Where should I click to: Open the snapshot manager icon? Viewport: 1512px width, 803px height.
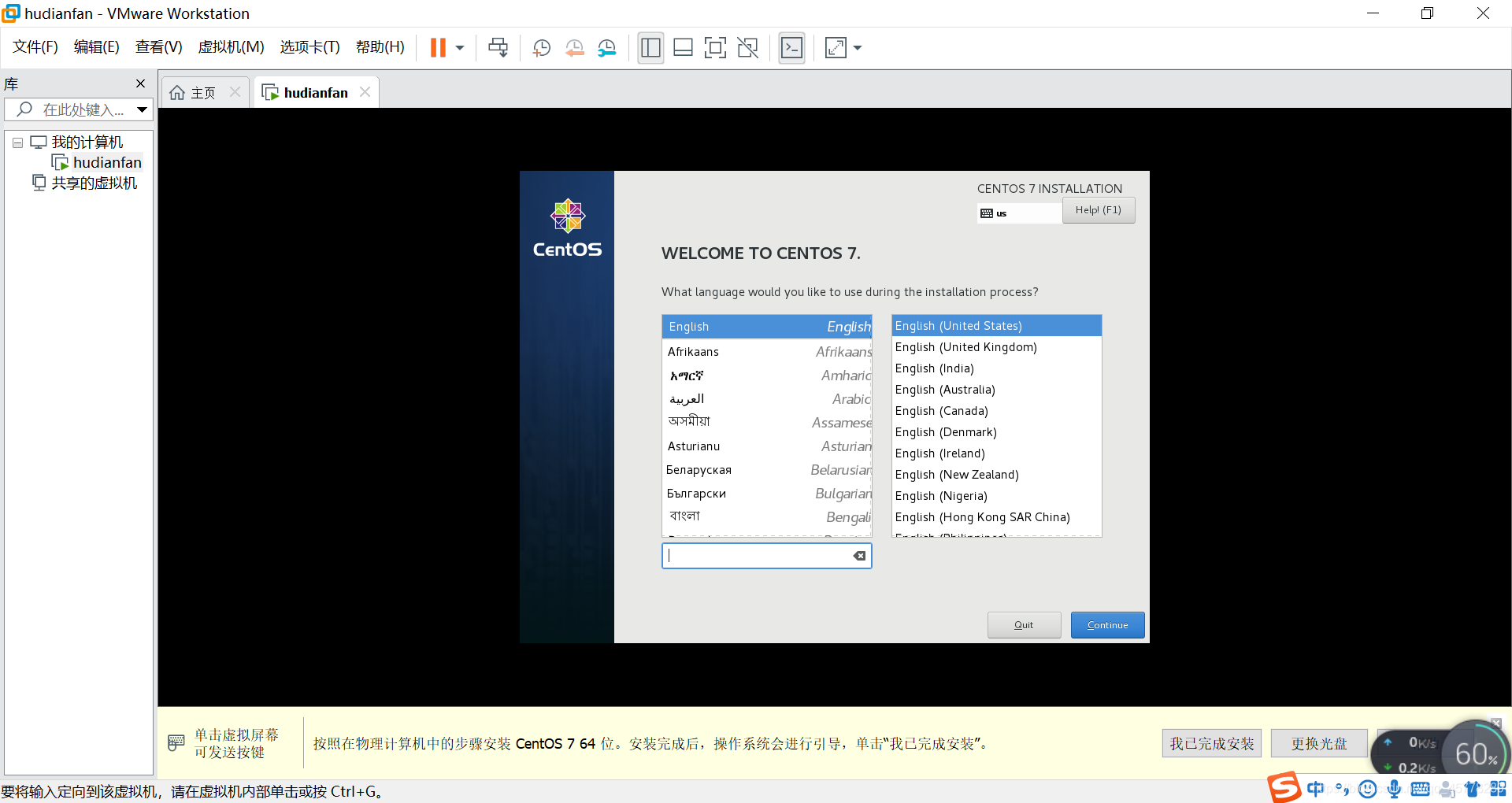tap(606, 48)
